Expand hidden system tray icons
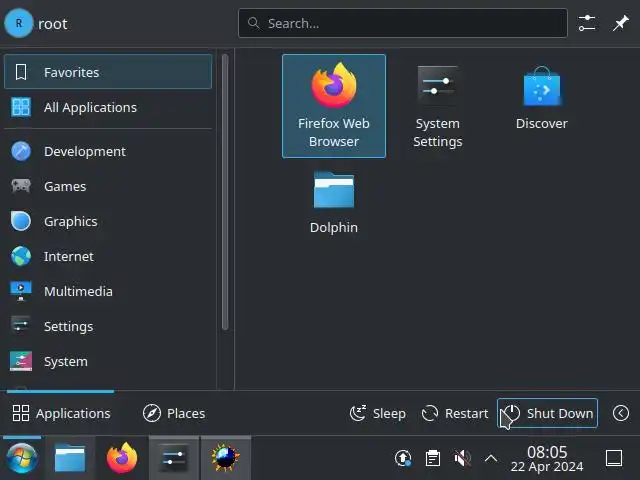Screen dimensions: 640x480 (491, 458)
